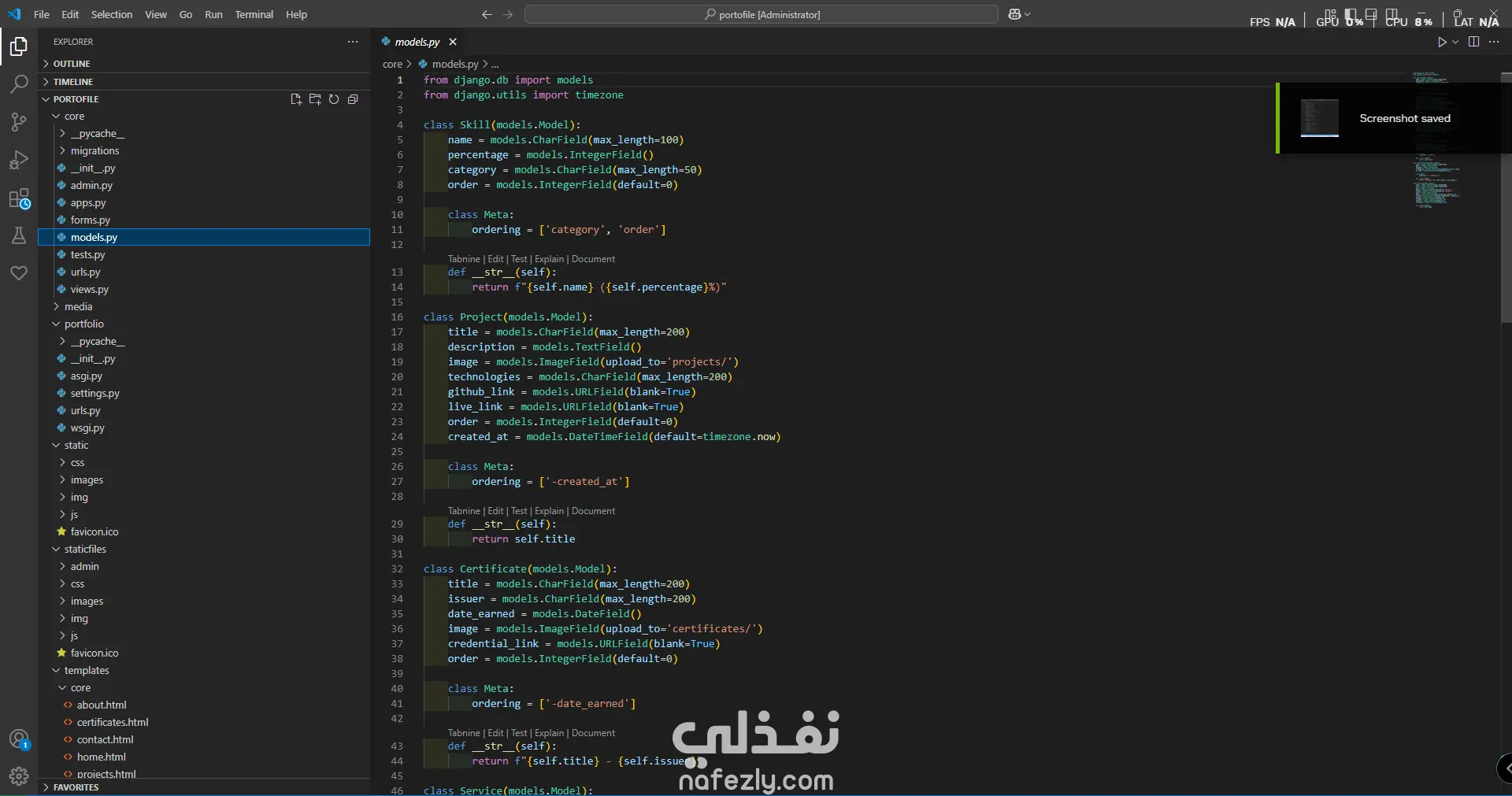
Task: Refresh the PORTOFILE explorer
Action: [334, 99]
